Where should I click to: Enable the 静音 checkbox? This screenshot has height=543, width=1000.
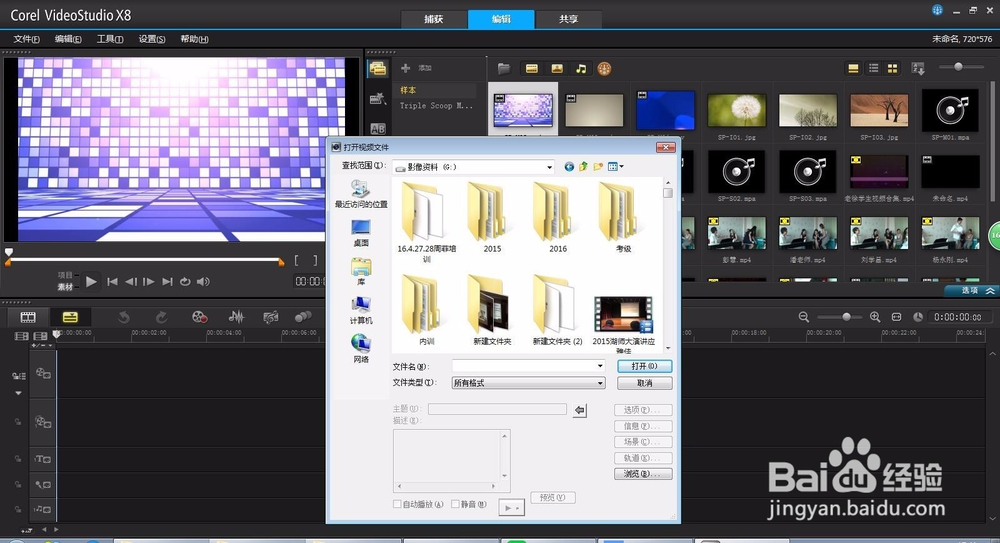click(x=455, y=504)
